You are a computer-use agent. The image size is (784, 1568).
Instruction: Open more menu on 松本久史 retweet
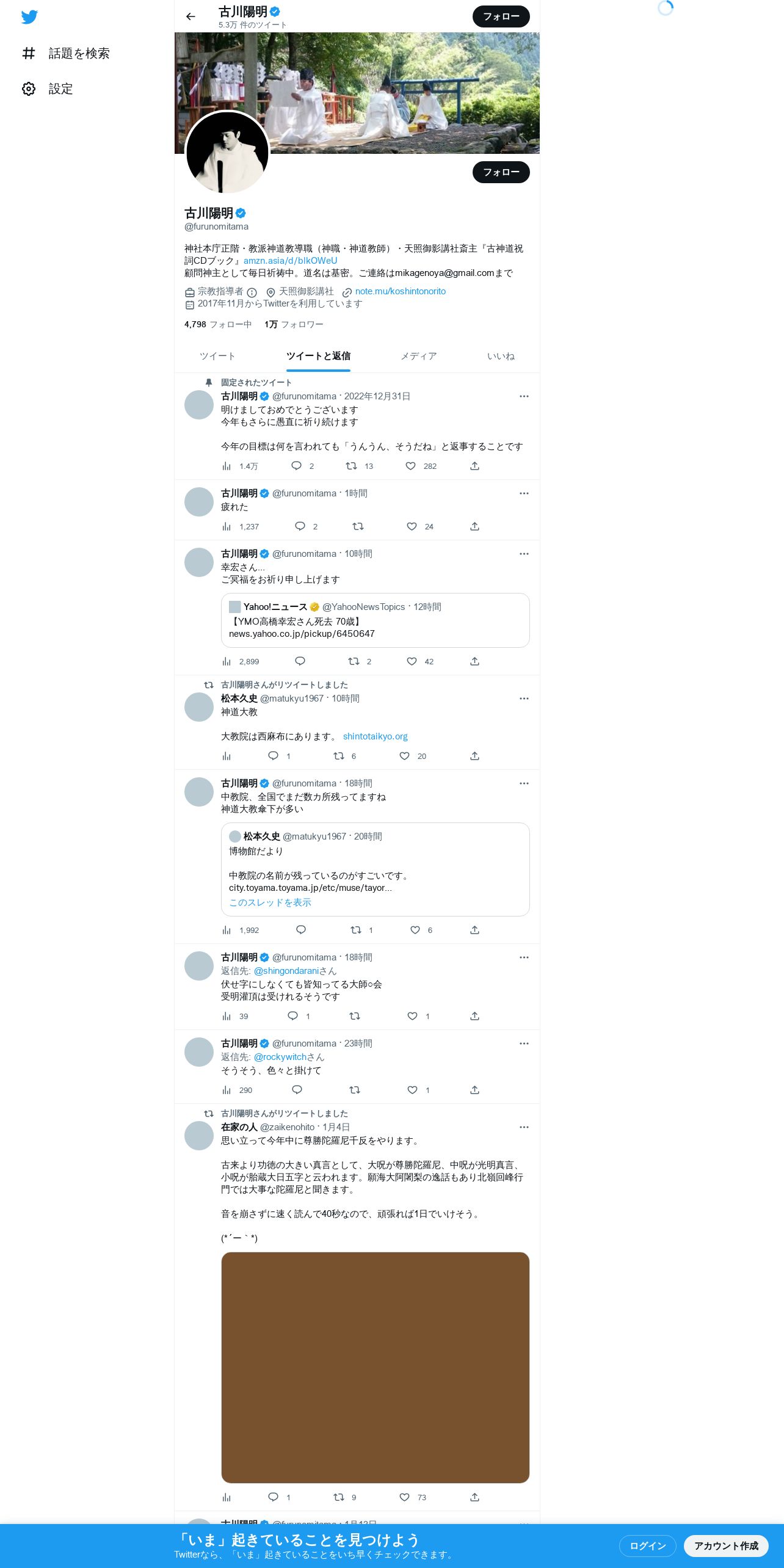[x=524, y=699]
